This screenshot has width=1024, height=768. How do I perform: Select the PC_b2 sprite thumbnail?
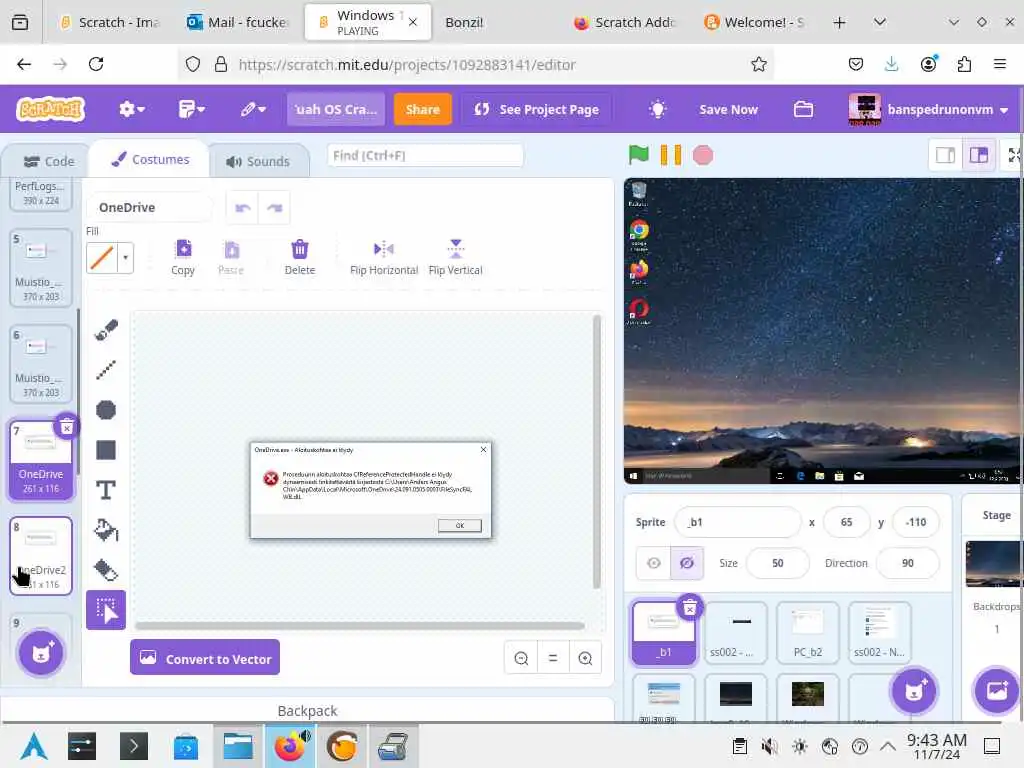point(807,632)
